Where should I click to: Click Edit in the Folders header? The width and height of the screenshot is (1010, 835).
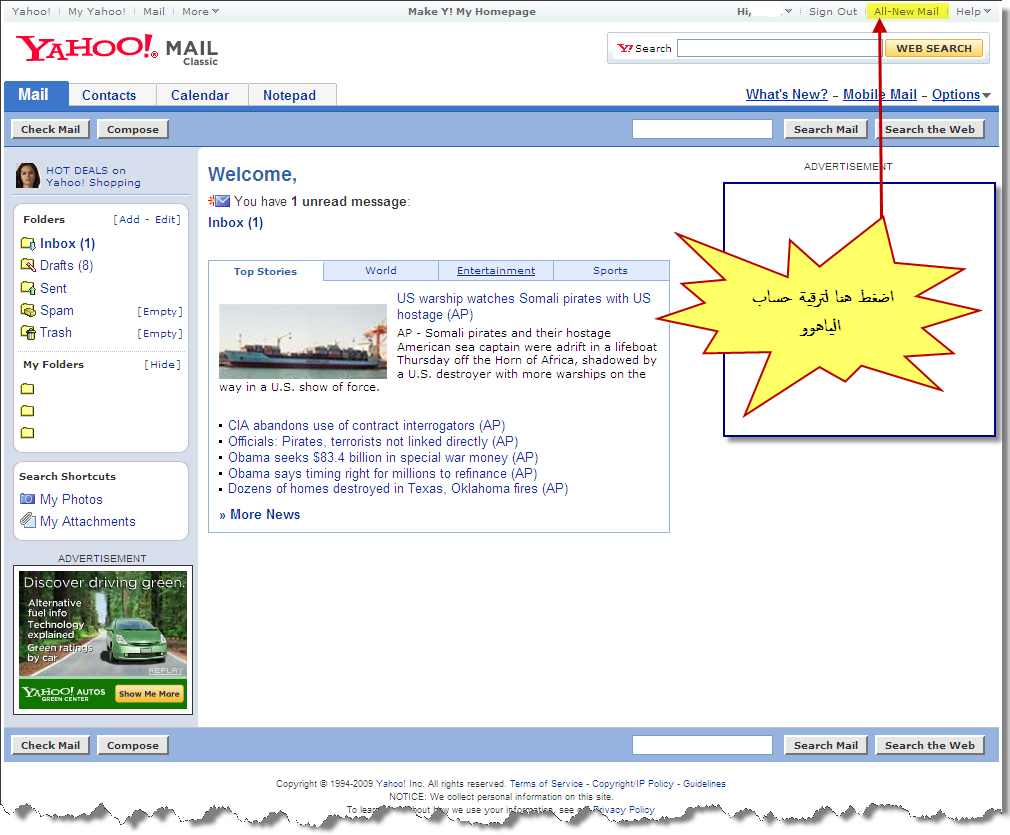165,219
